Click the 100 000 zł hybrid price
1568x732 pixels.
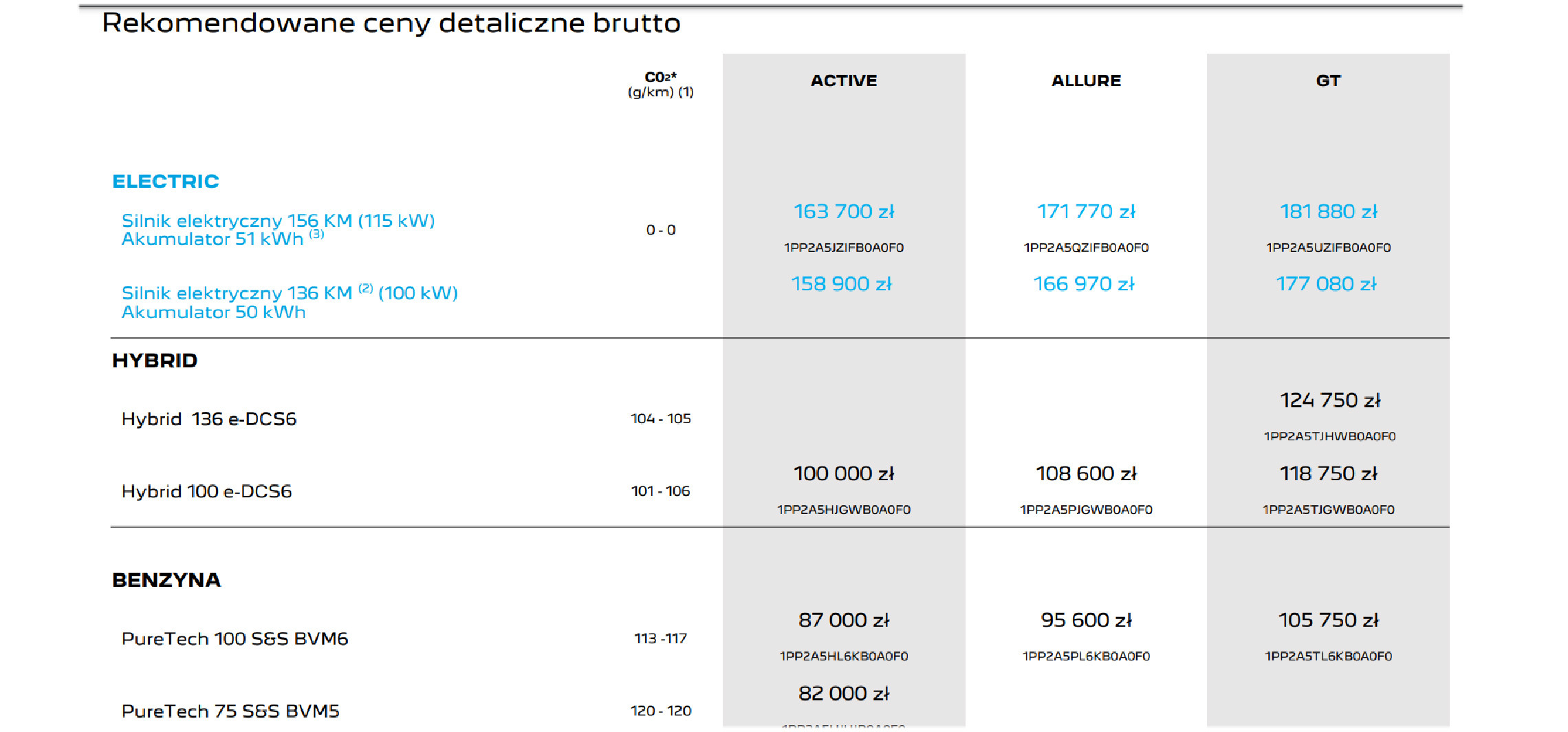click(844, 473)
